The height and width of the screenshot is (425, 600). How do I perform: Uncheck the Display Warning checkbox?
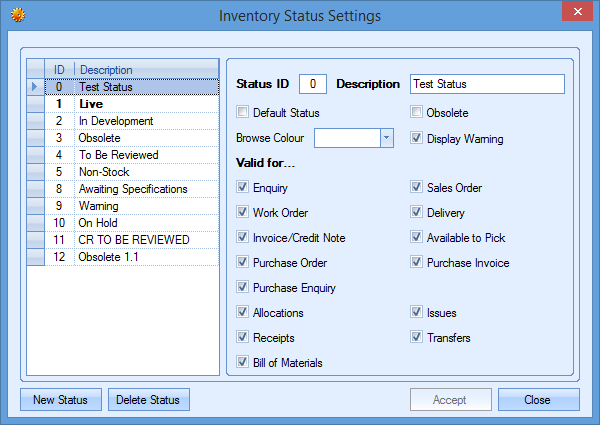click(x=416, y=138)
